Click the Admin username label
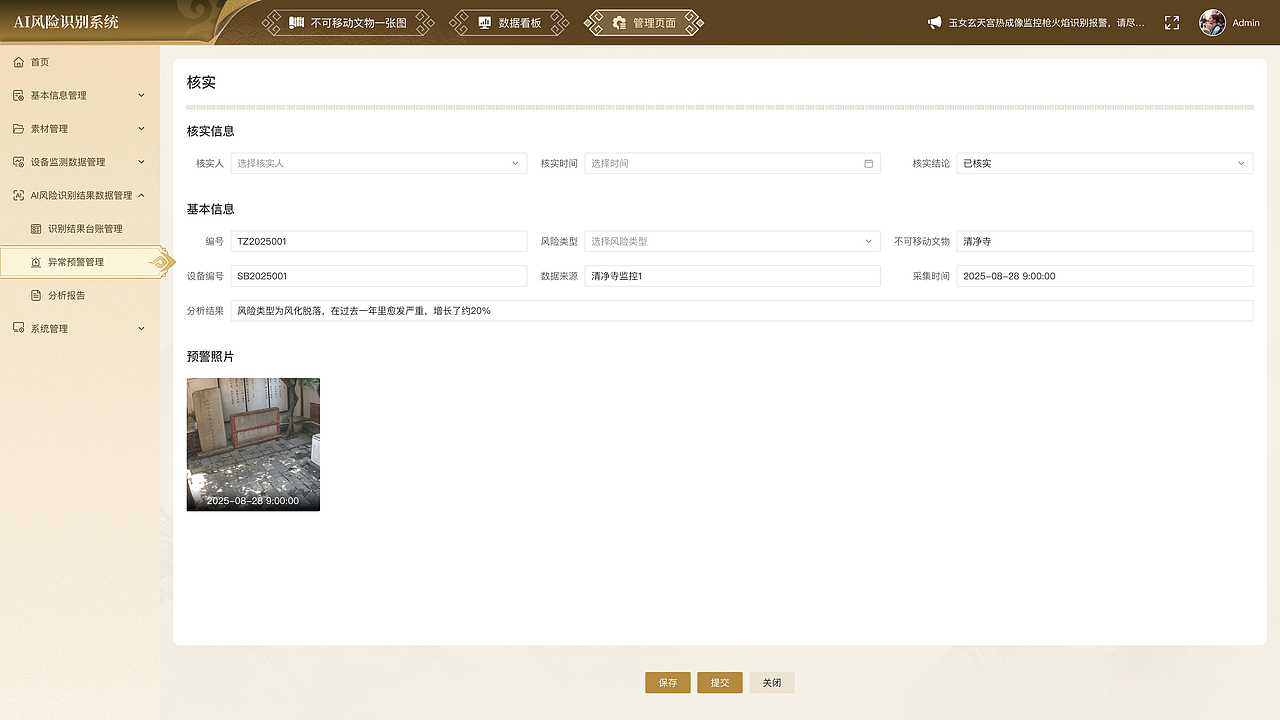This screenshot has width=1280, height=720. coord(1246,22)
